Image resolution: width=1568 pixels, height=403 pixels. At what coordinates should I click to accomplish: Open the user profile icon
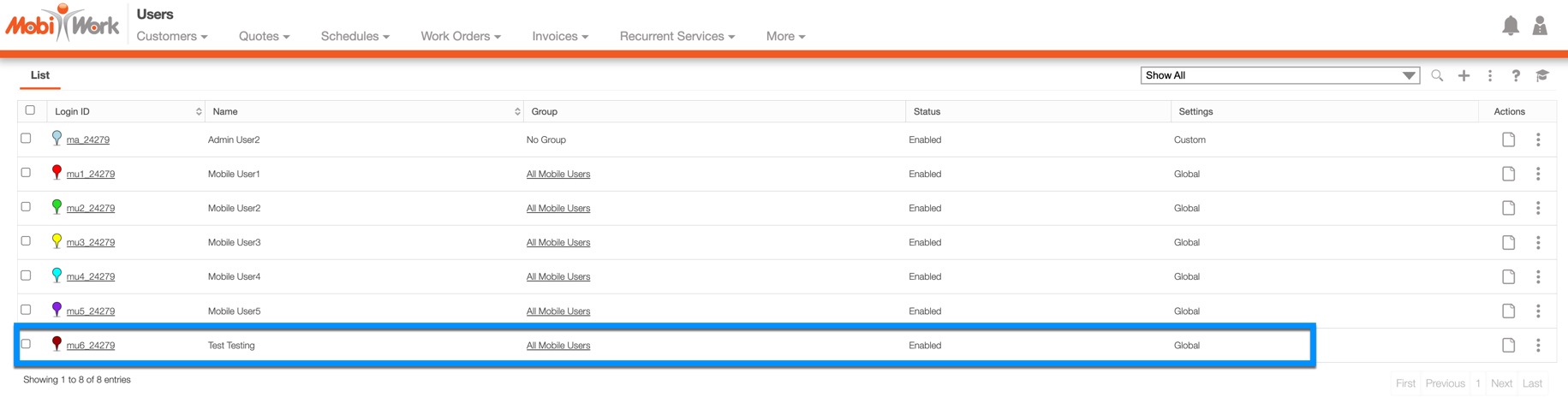pos(1540,26)
